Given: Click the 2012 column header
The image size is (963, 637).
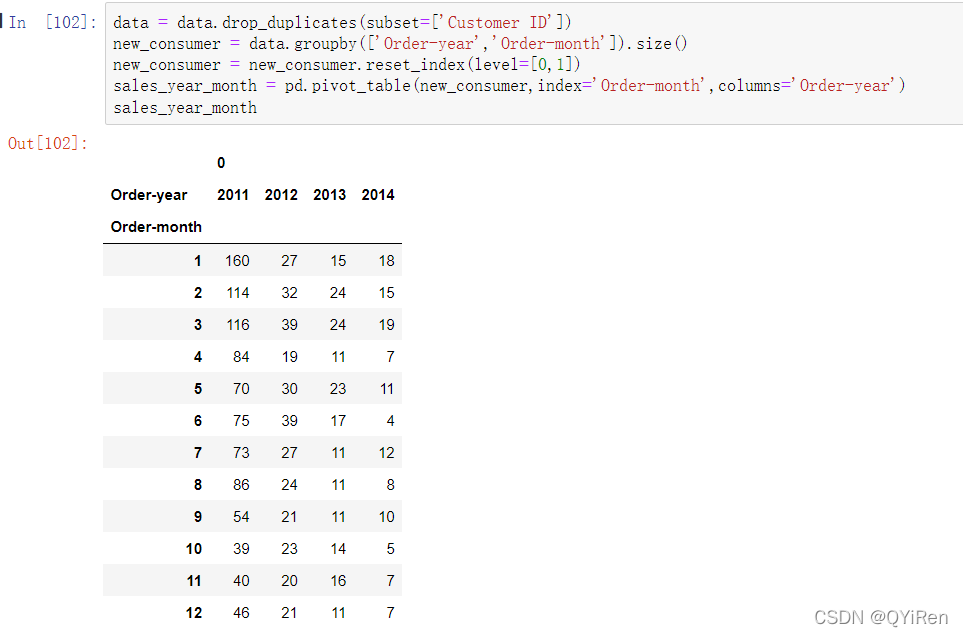Looking at the screenshot, I should point(281,195).
